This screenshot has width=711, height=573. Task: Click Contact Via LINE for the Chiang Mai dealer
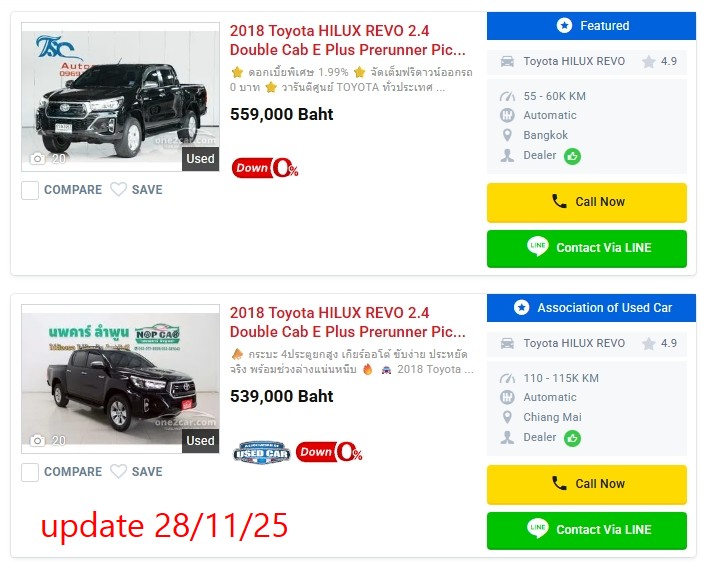[x=587, y=530]
